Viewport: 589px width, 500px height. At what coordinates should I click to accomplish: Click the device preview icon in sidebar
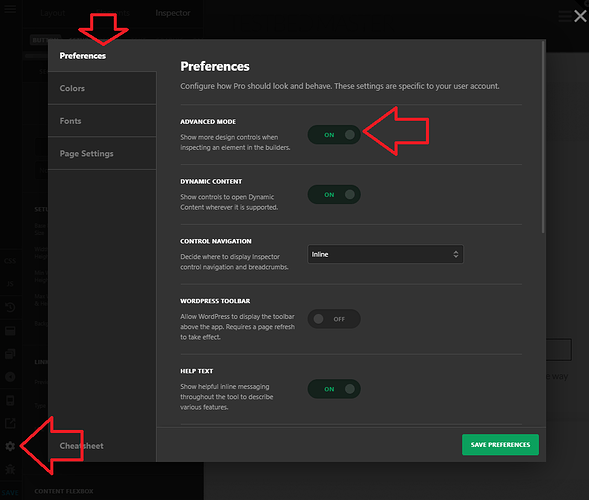click(10, 400)
